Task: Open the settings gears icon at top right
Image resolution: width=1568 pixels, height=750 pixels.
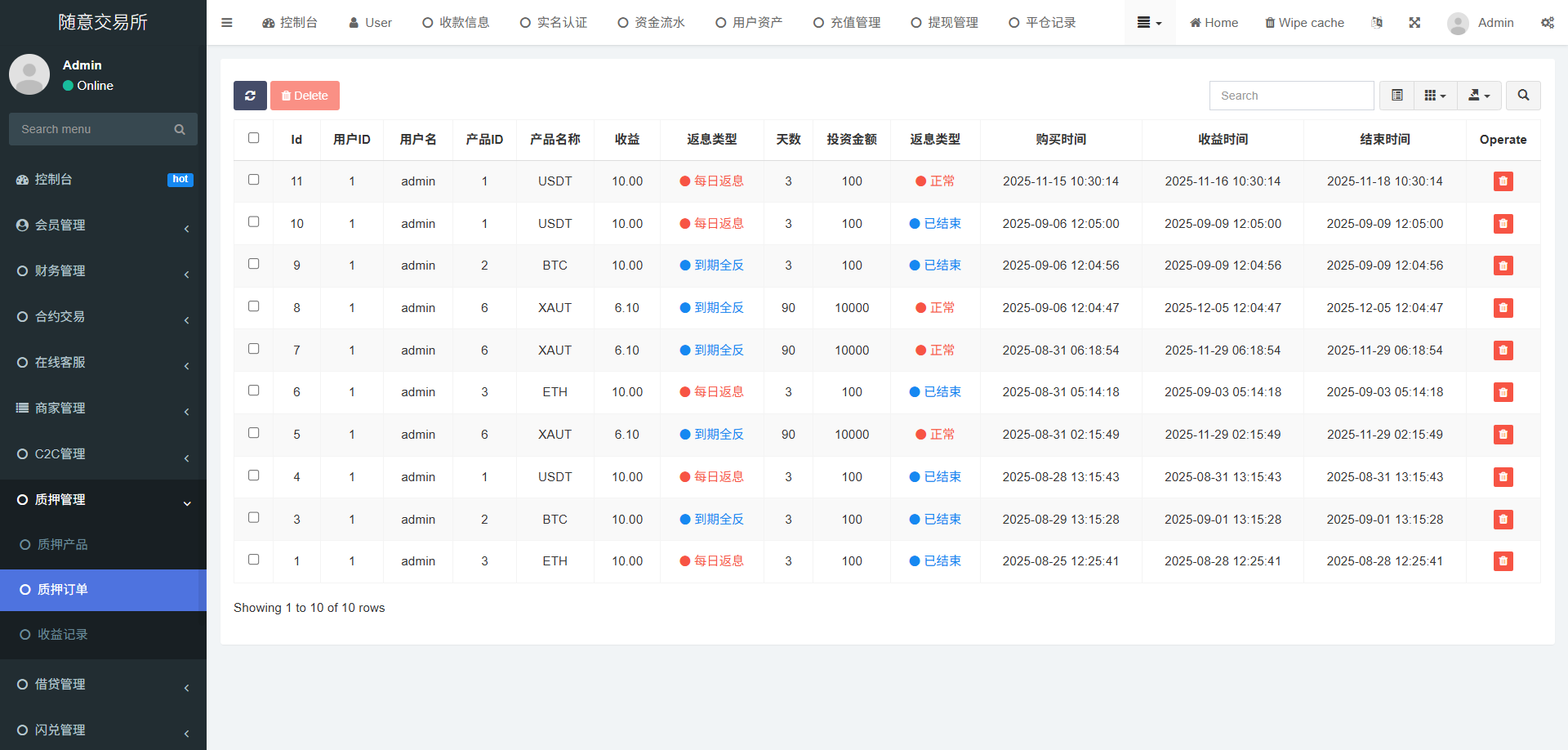Action: point(1547,23)
